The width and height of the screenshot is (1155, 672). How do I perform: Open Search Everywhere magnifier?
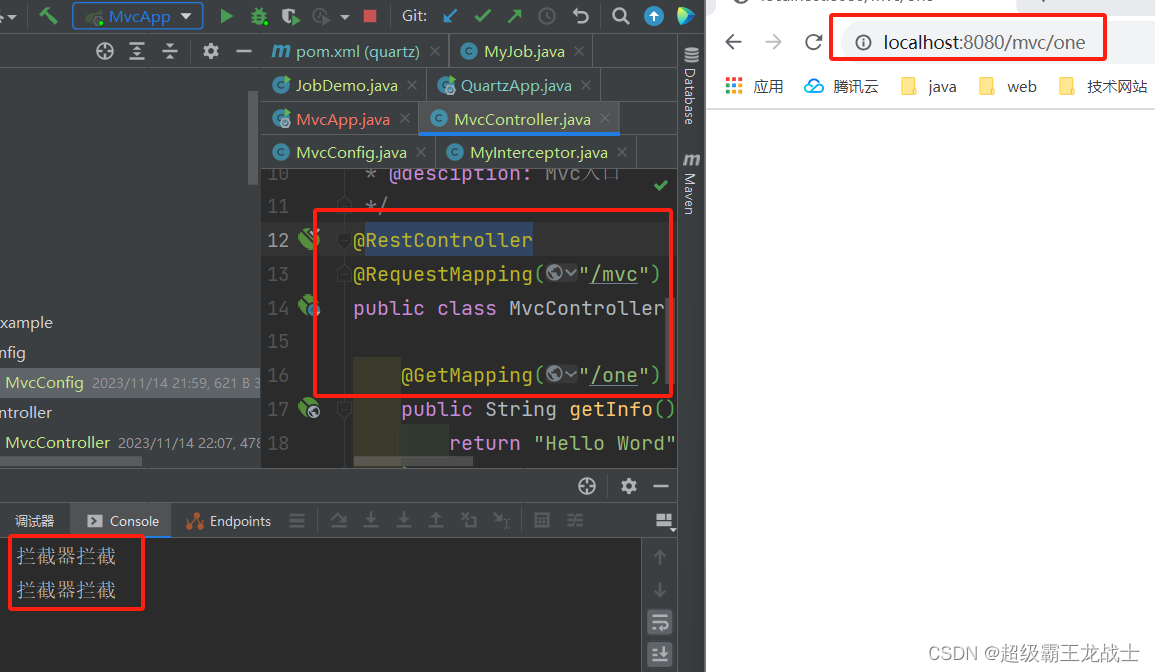point(621,15)
